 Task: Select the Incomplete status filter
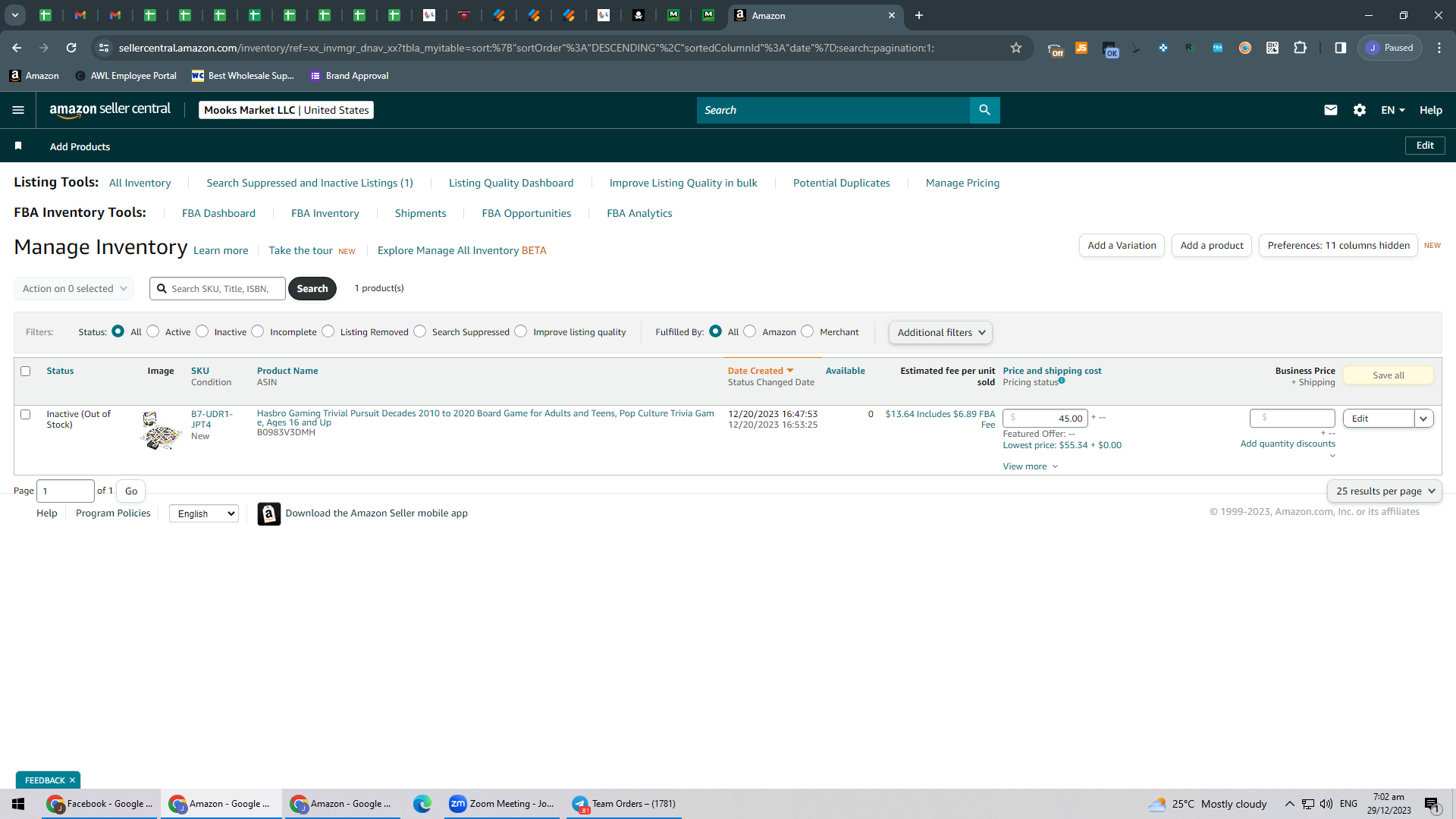258,331
